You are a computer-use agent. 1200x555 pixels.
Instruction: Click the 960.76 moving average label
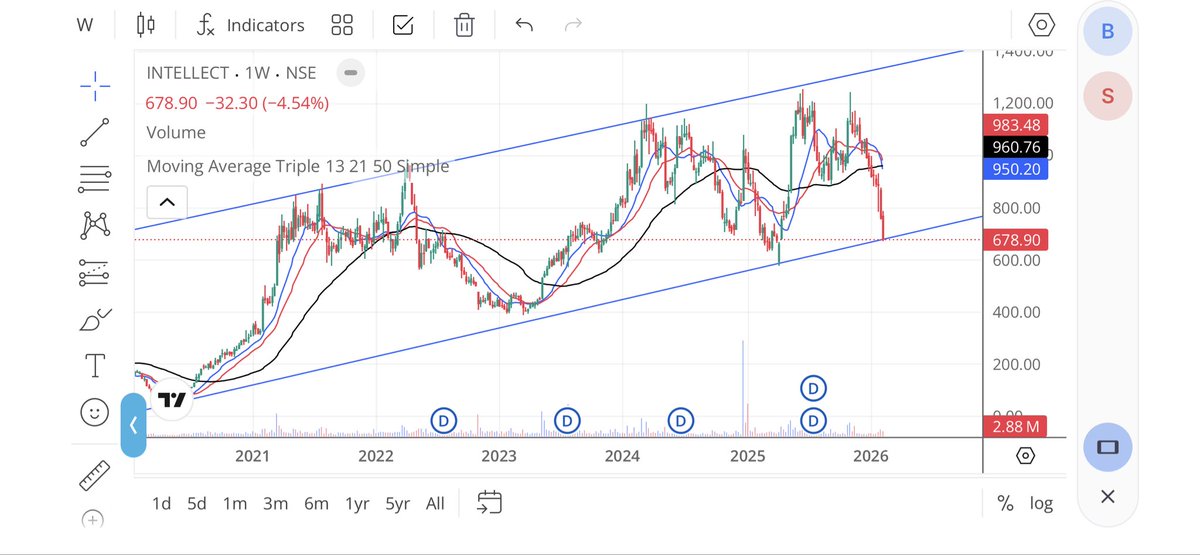(1018, 147)
